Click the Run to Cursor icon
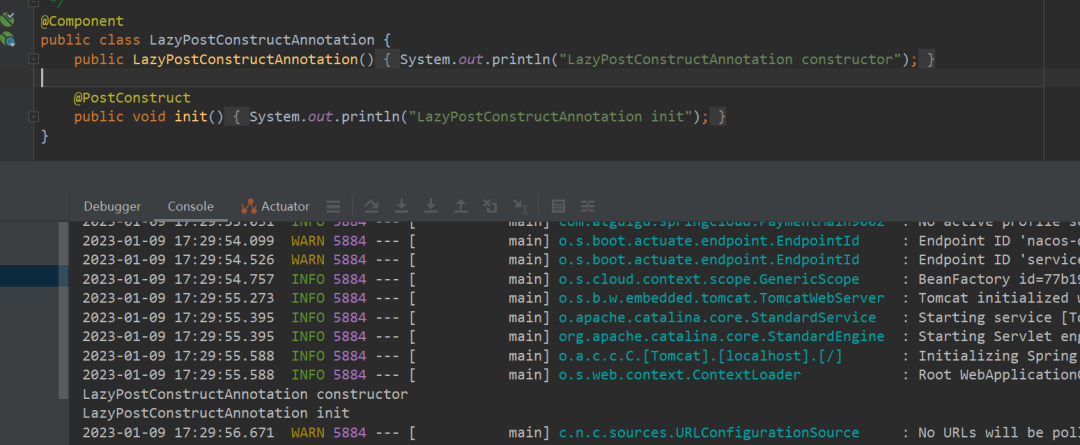1080x445 pixels. click(x=521, y=206)
